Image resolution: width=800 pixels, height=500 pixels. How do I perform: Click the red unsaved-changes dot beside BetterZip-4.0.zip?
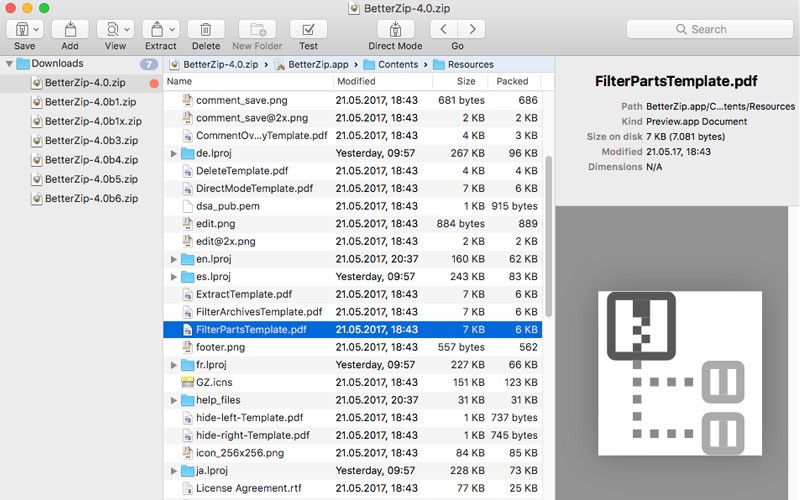[x=154, y=83]
